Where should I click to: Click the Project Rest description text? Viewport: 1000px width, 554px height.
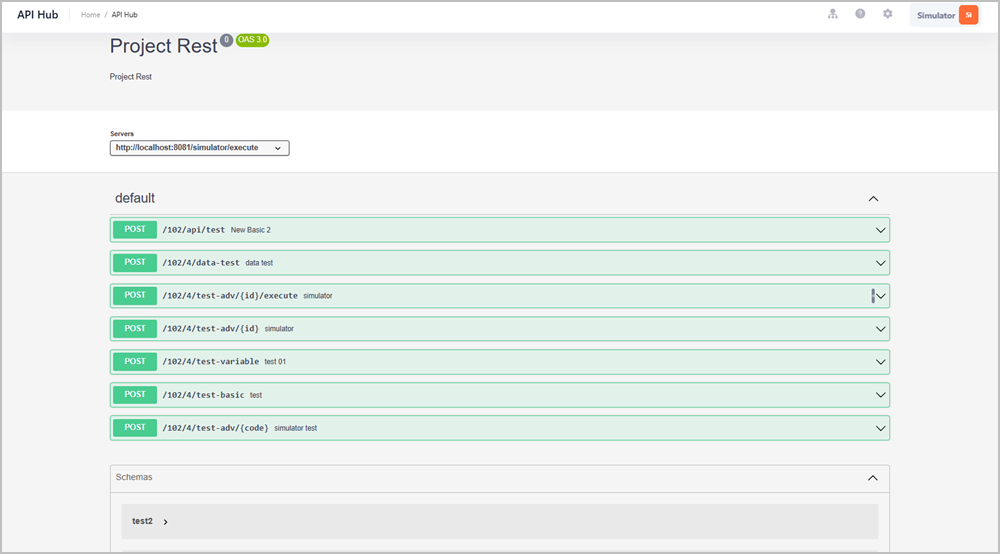coord(130,77)
